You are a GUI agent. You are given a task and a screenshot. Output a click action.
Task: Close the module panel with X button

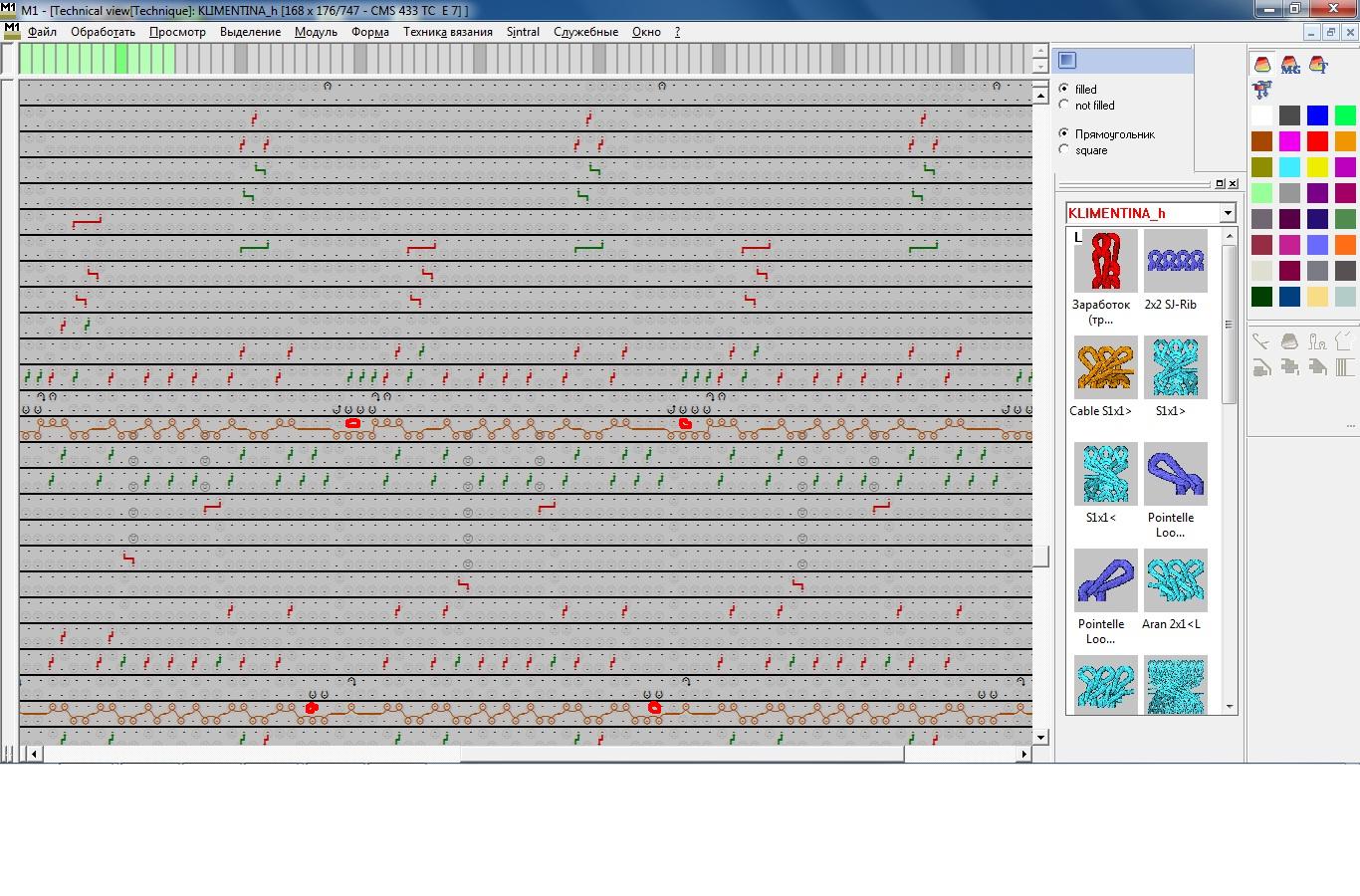(x=1233, y=184)
